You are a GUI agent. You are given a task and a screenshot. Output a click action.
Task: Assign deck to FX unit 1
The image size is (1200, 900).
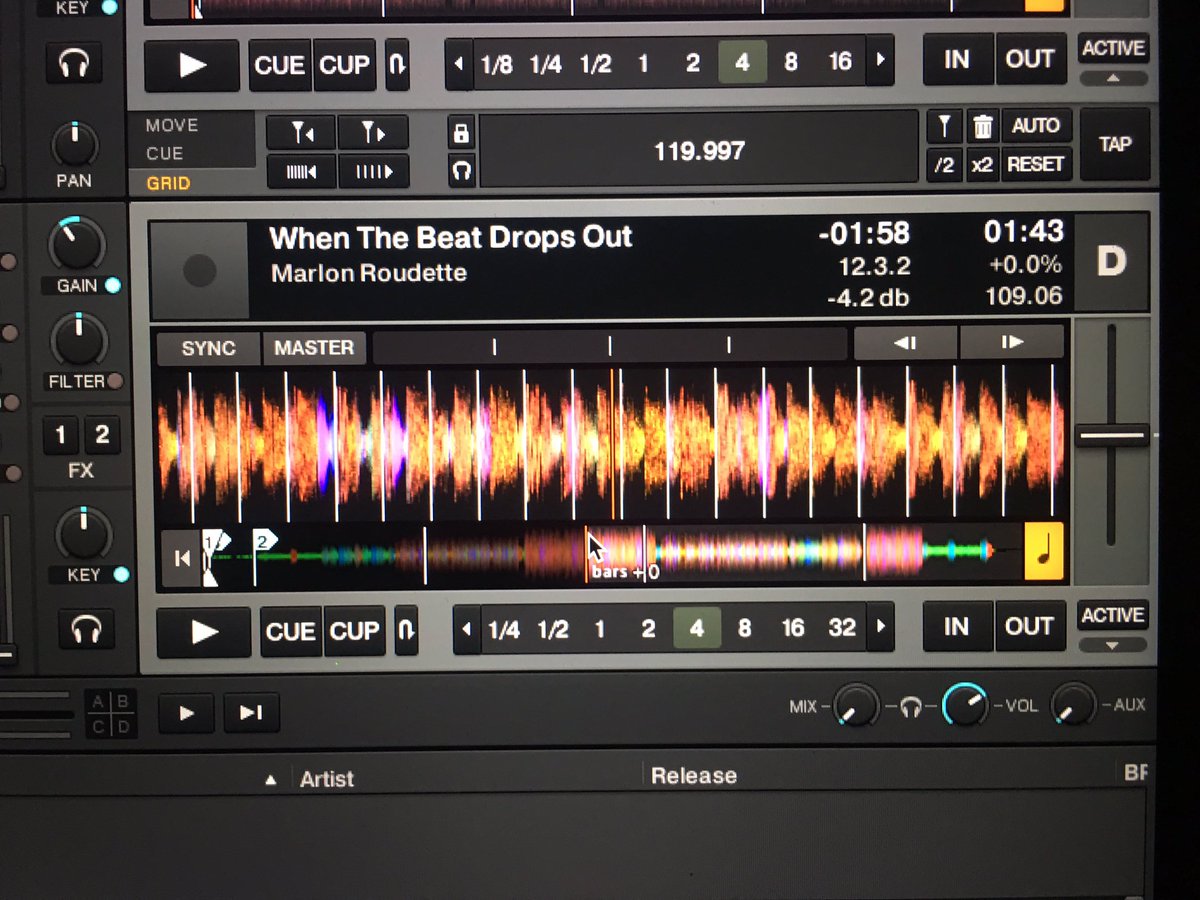click(x=60, y=435)
